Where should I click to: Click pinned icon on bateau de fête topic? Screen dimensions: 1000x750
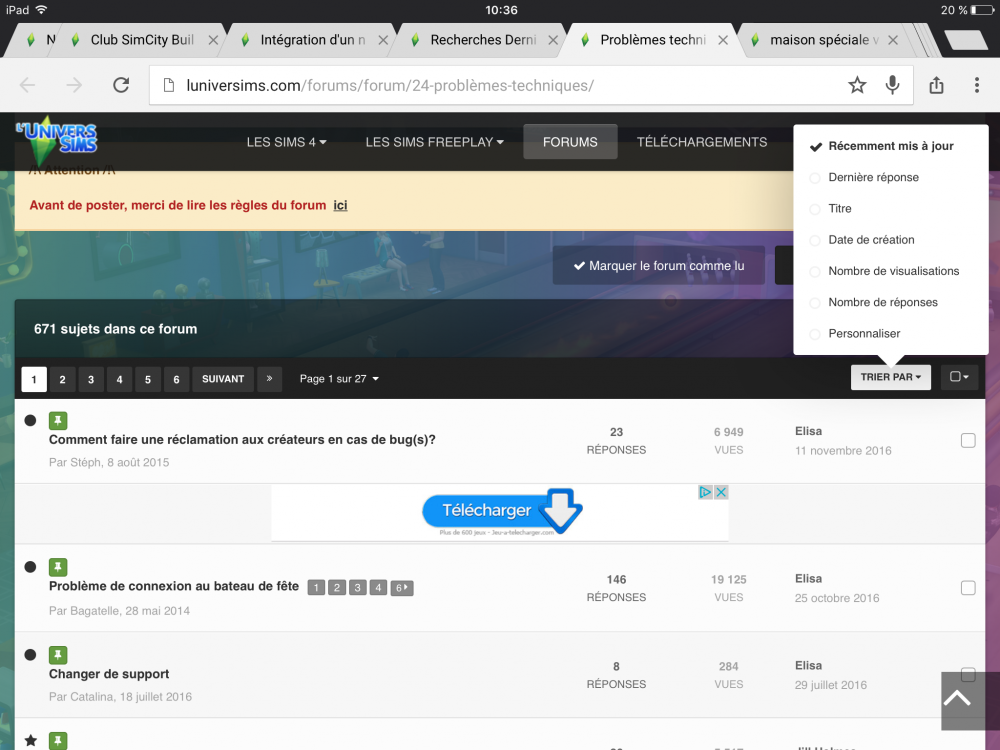point(58,567)
